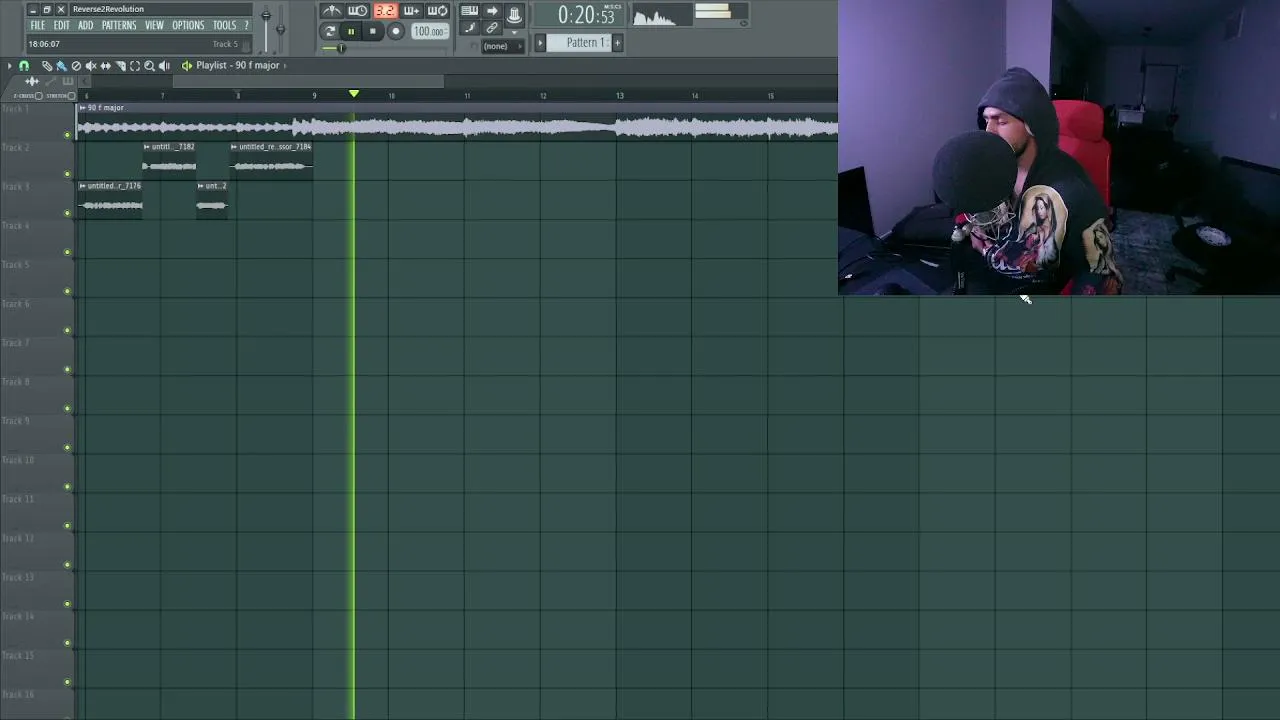The height and width of the screenshot is (720, 1280).
Task: Click the Track 5 hint bar text
Action: pos(225,44)
